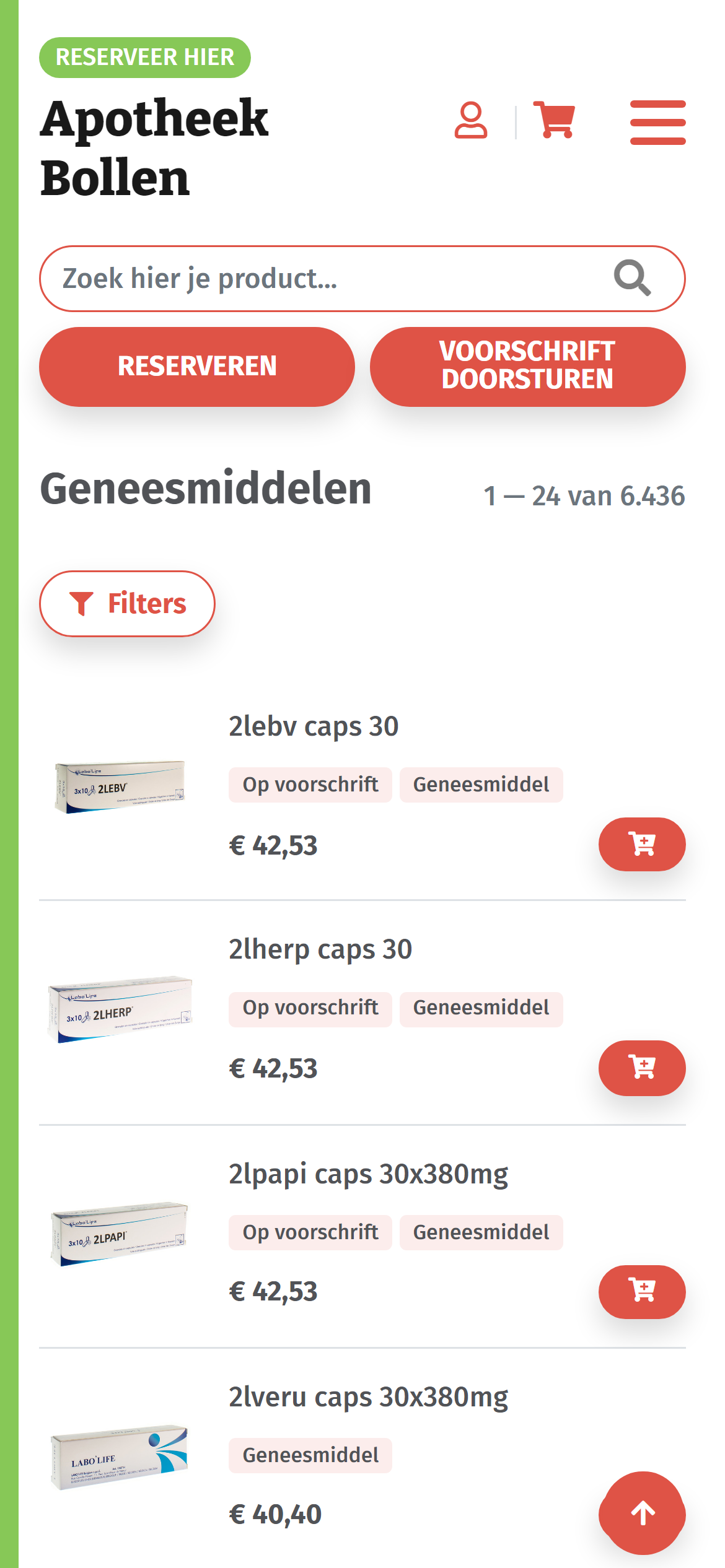Click the RESERVEREN button

point(197,367)
